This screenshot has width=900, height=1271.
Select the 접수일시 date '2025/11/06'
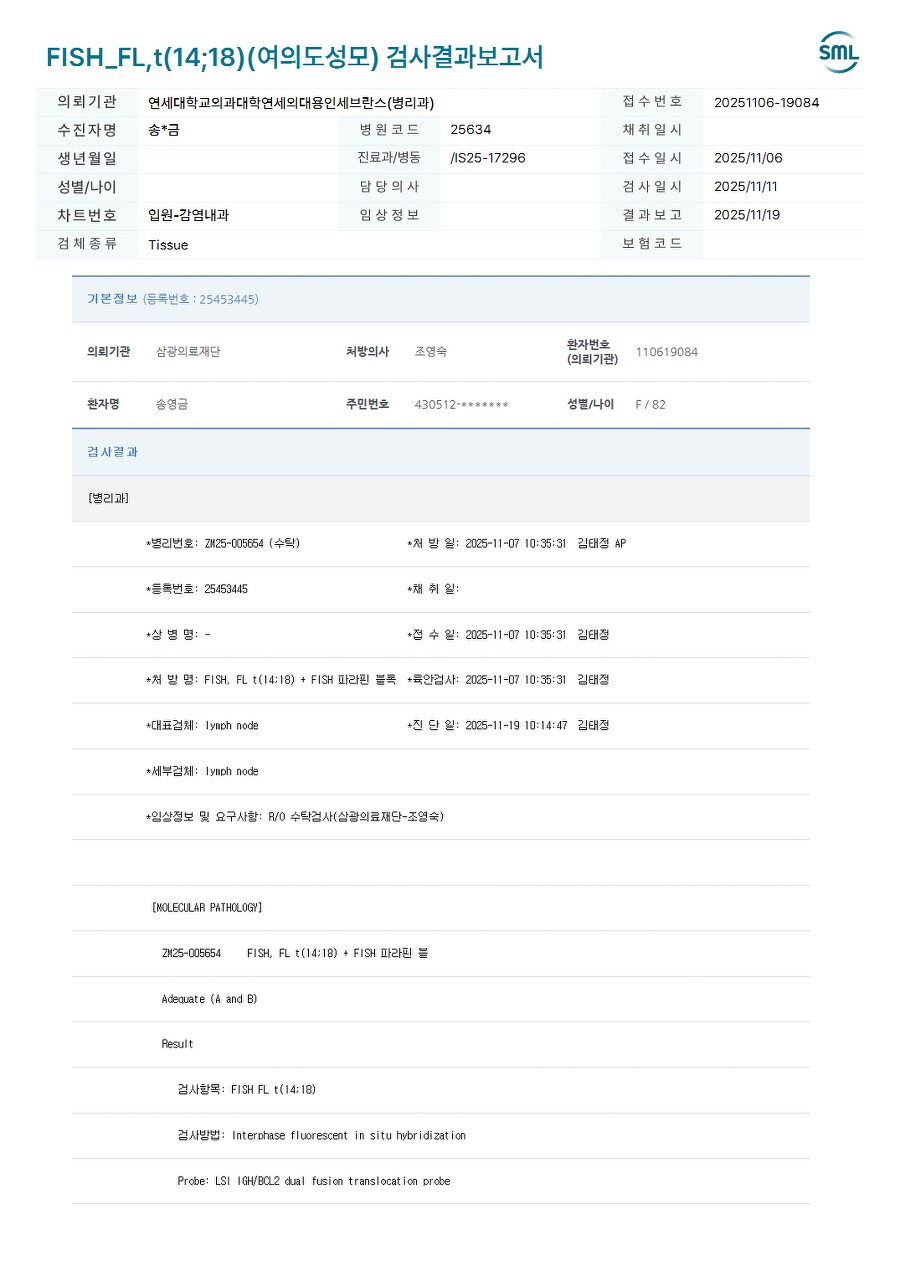749,158
